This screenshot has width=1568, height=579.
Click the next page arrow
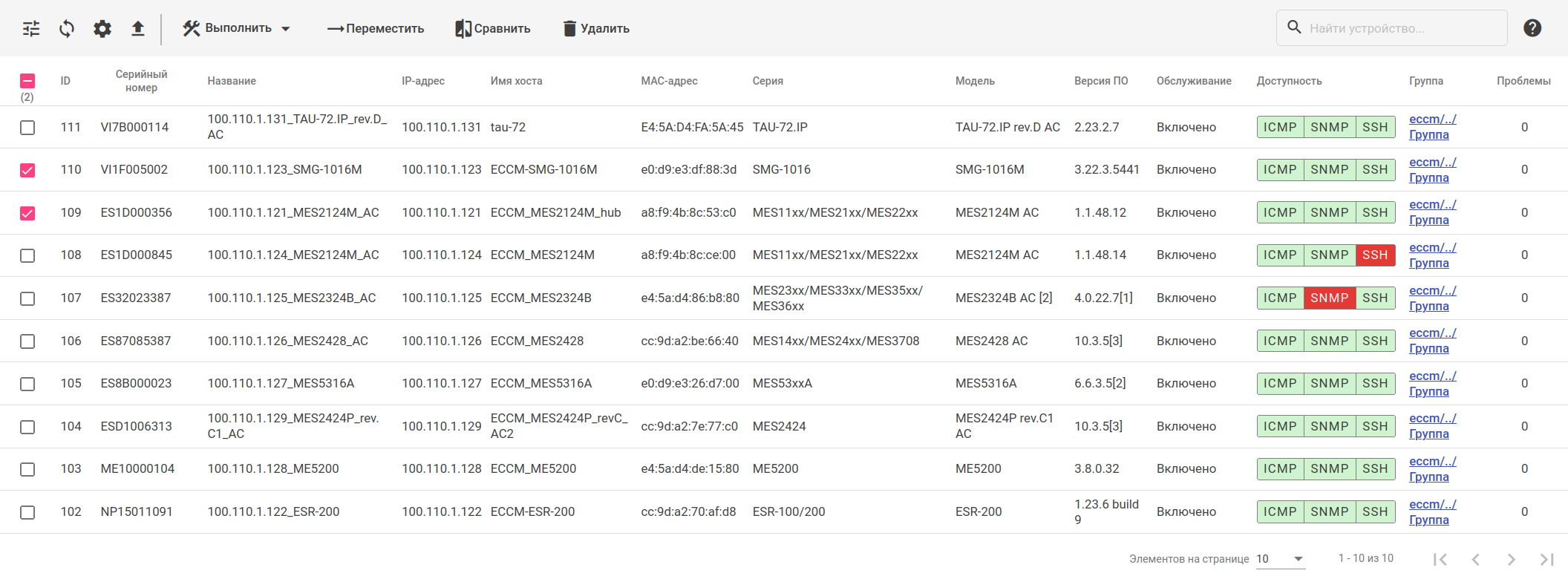pos(1511,559)
